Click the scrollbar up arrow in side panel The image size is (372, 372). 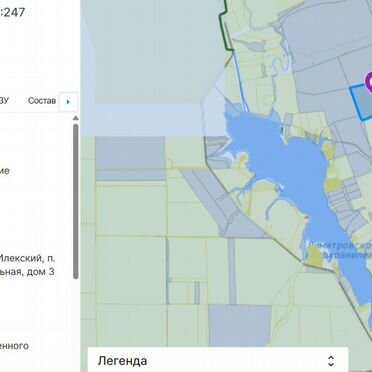76,118
